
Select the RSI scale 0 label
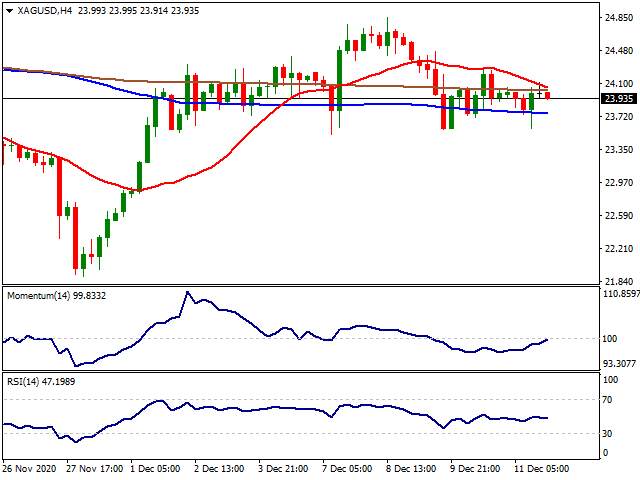point(605,453)
